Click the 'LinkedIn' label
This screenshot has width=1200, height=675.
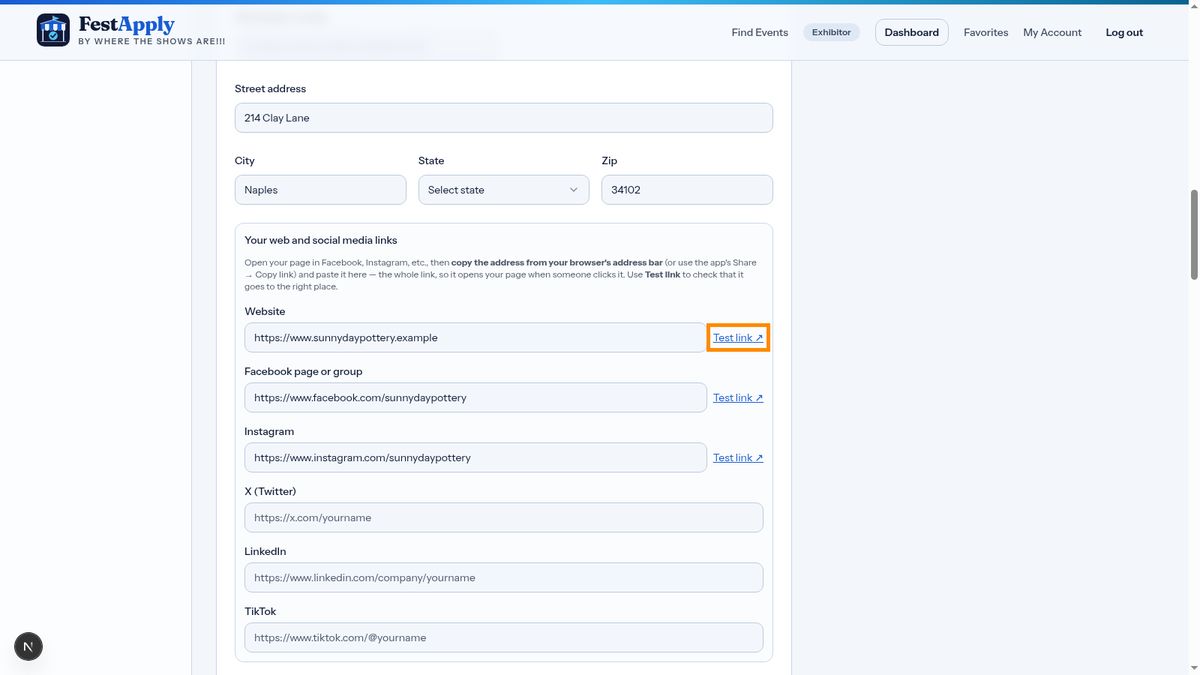[265, 552]
